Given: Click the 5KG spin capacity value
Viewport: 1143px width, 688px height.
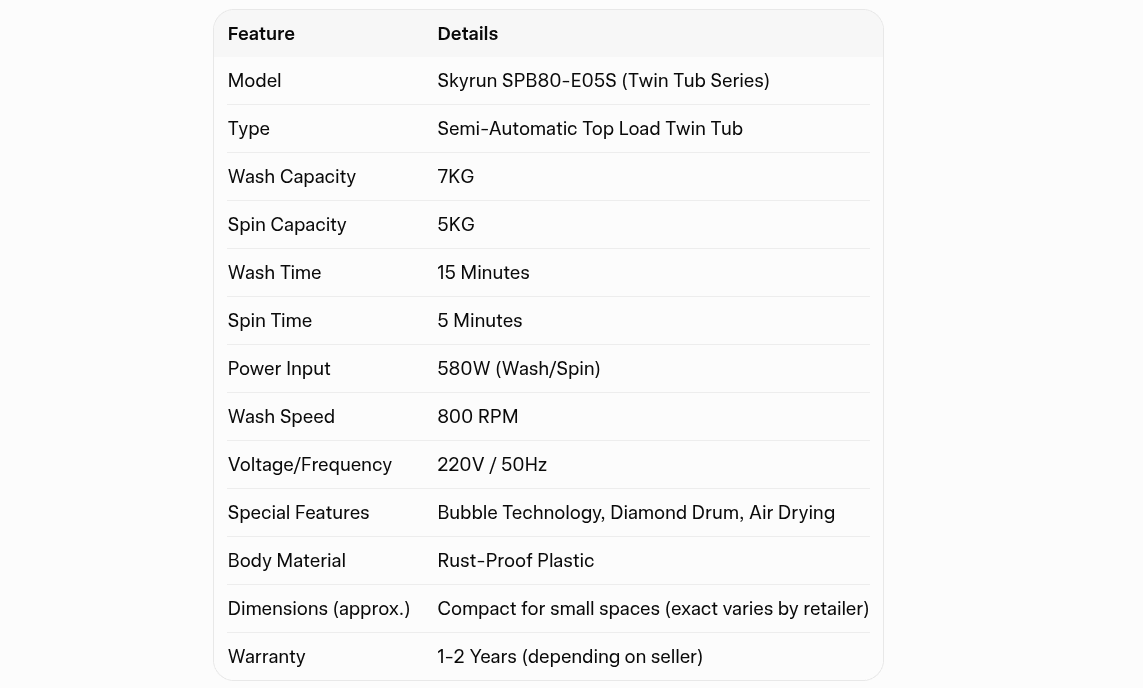Looking at the screenshot, I should point(455,225).
